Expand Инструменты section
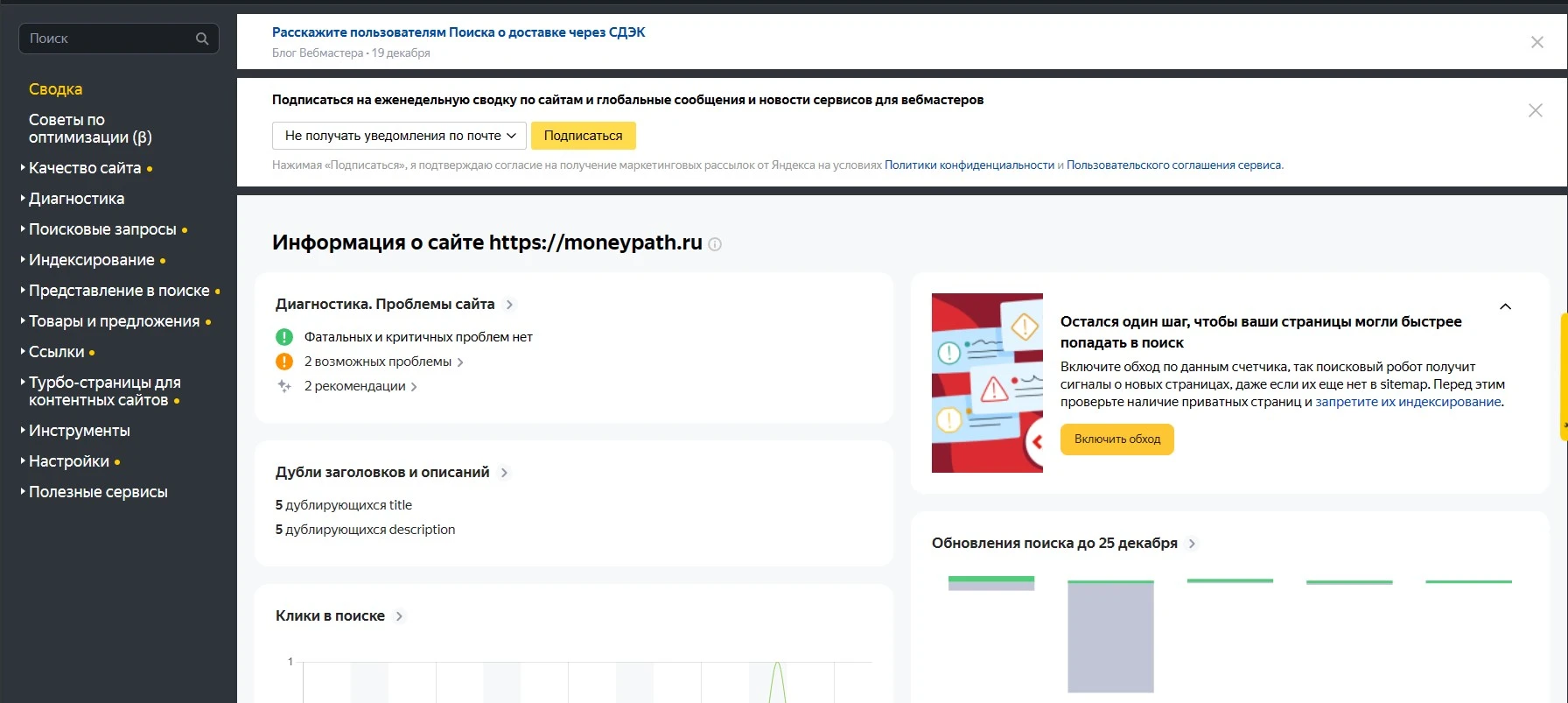The width and height of the screenshot is (1568, 703). [x=79, y=431]
